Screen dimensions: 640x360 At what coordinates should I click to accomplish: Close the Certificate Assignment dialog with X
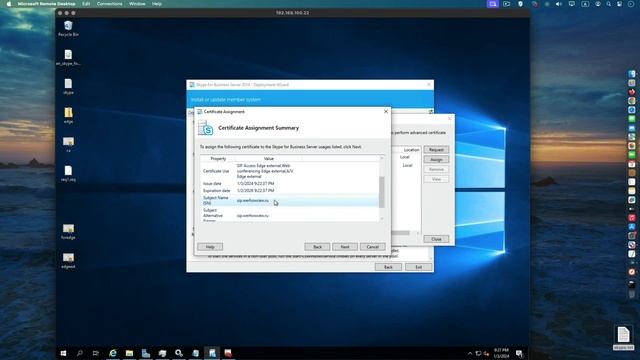[x=386, y=111]
